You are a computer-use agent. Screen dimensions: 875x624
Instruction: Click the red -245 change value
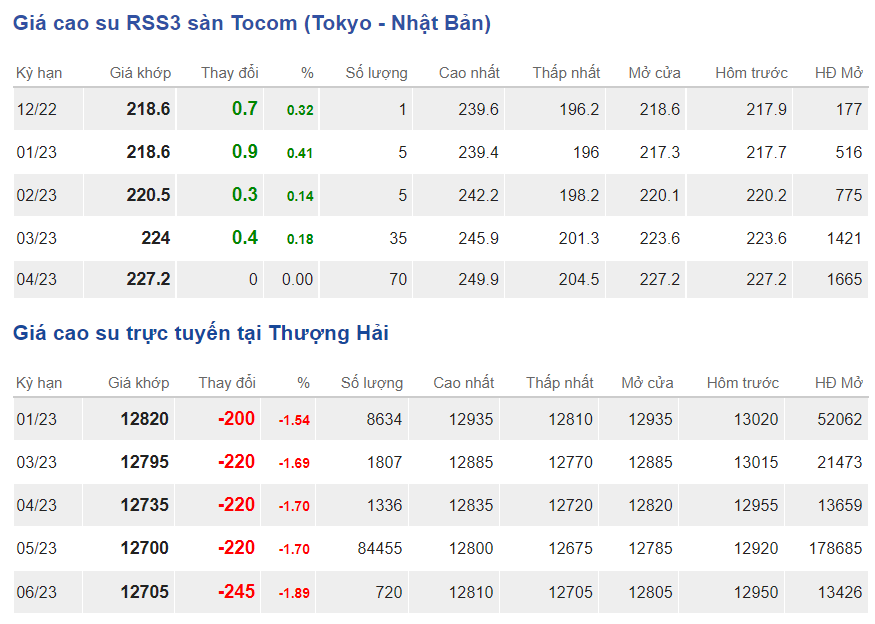(237, 592)
